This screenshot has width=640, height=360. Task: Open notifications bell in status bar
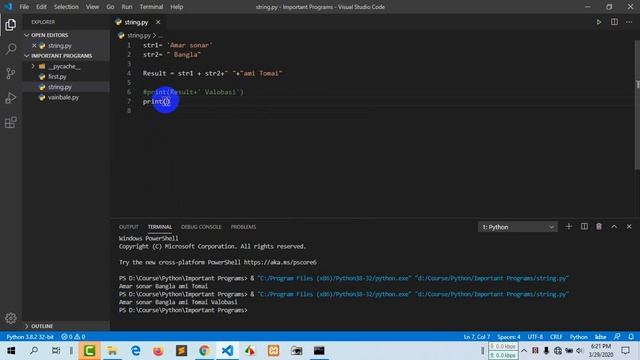[631, 337]
